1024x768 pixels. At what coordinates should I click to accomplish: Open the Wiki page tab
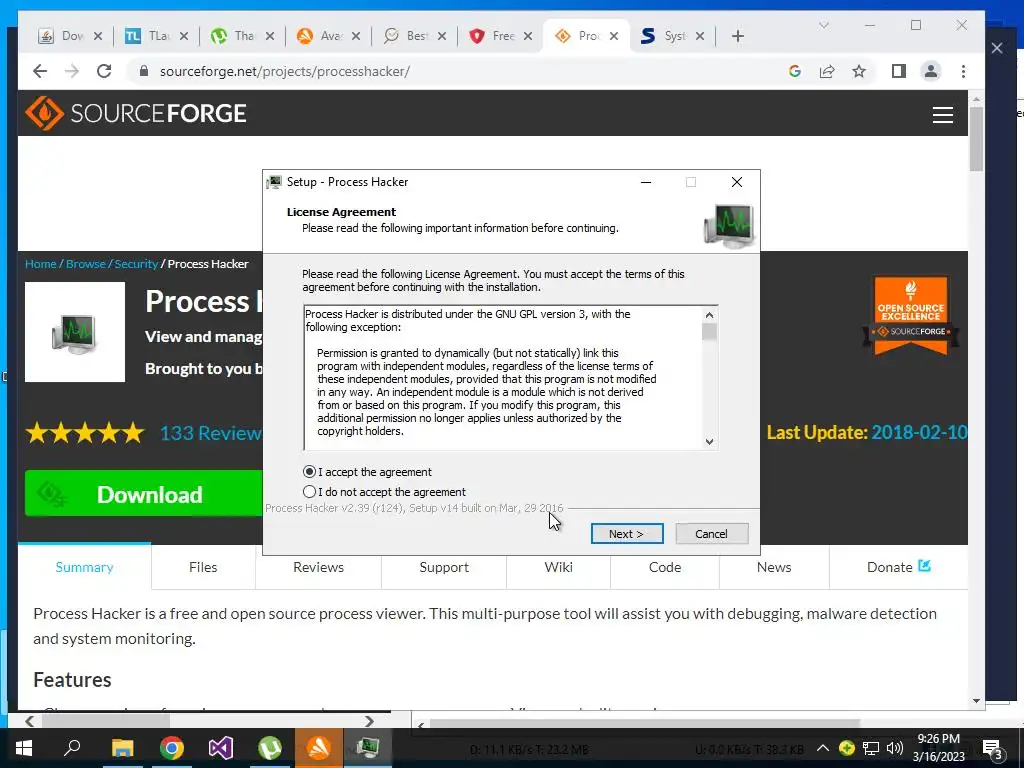click(x=558, y=567)
